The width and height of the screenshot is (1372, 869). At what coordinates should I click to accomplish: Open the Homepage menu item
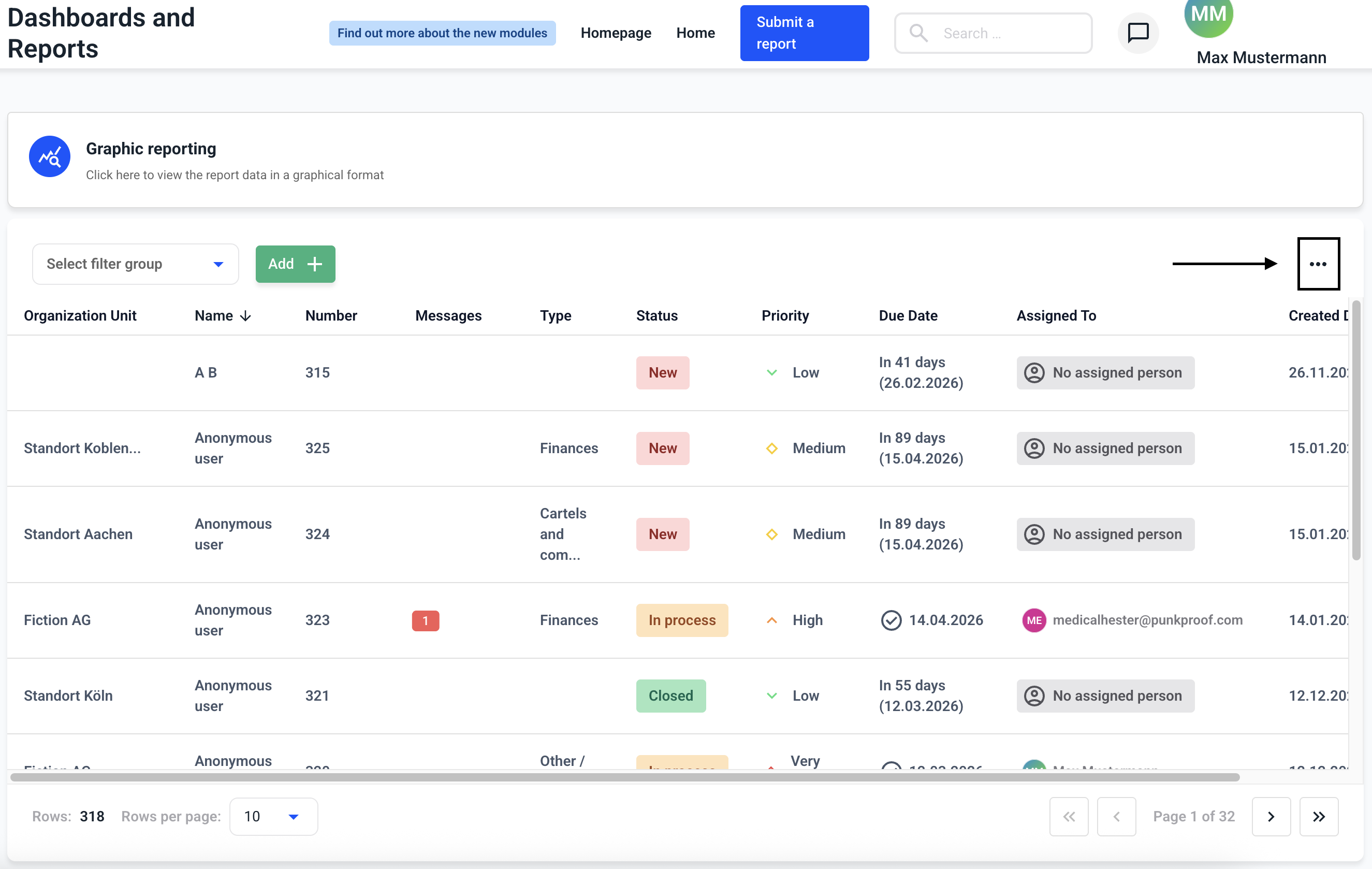(616, 33)
